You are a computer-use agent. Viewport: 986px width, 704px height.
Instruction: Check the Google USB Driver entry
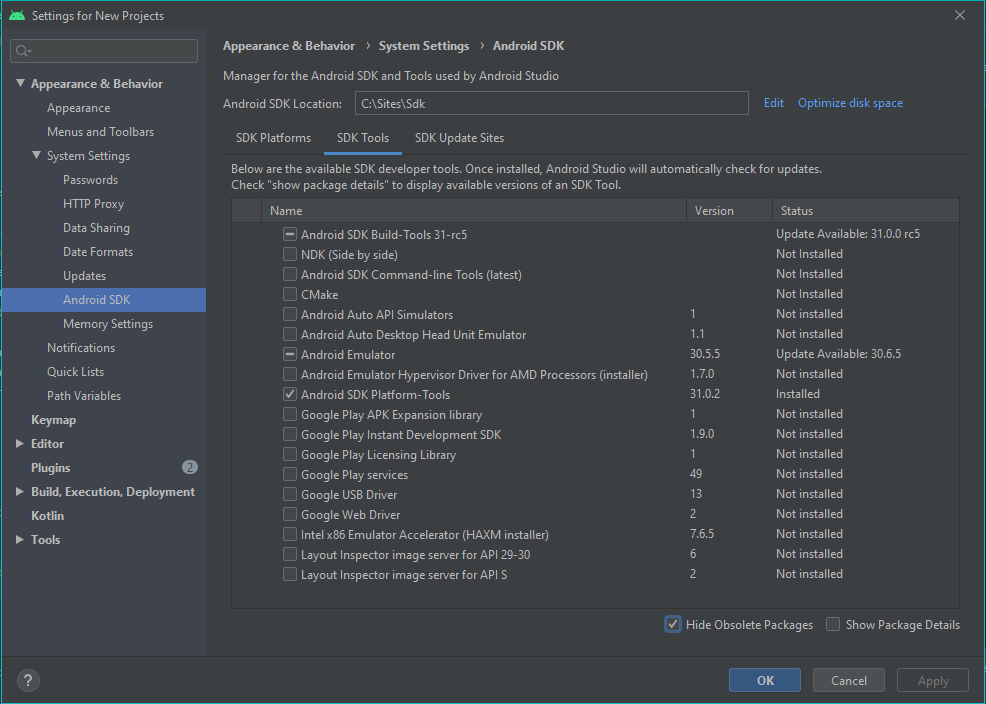[289, 493]
